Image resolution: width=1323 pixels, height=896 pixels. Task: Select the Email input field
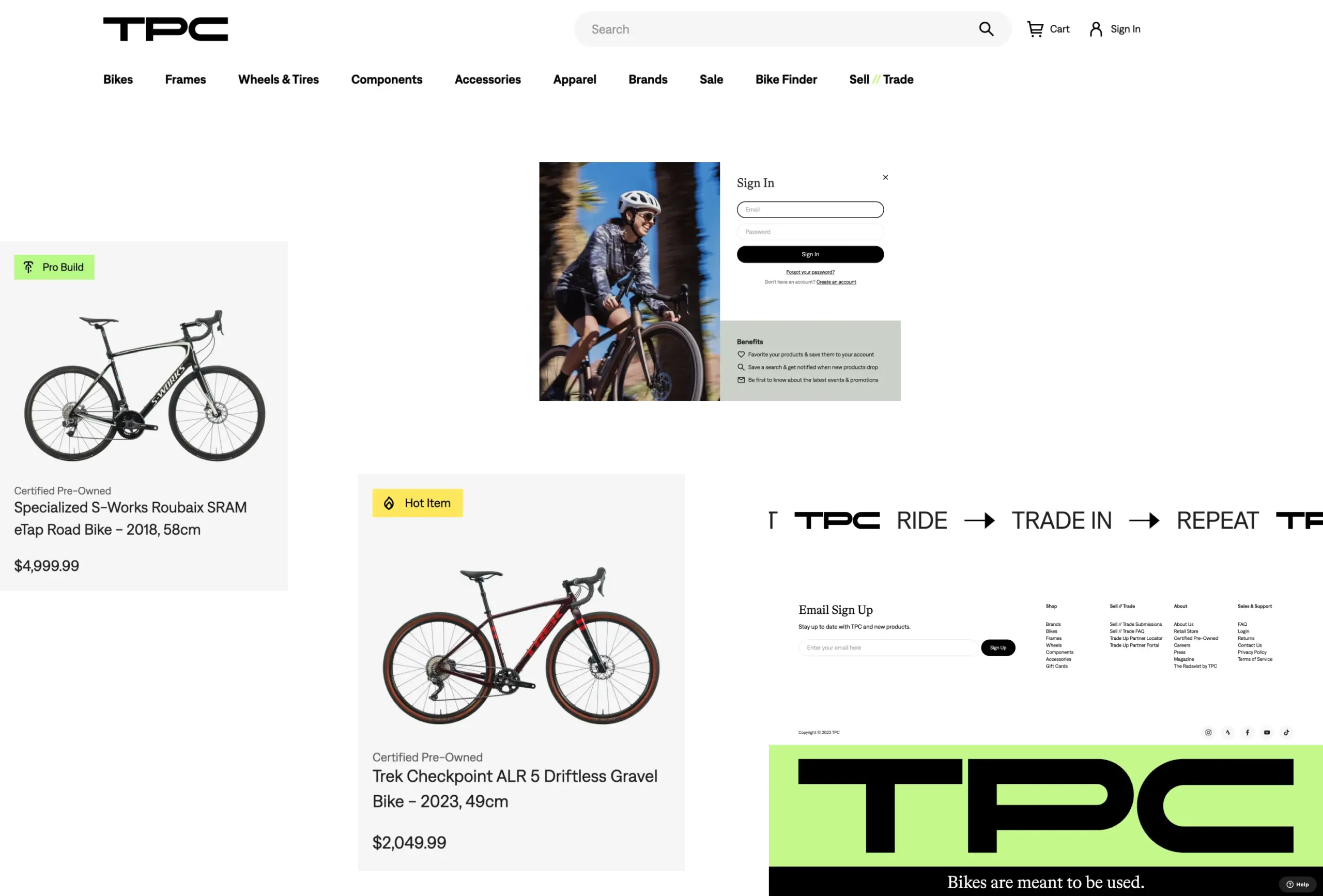coord(810,209)
